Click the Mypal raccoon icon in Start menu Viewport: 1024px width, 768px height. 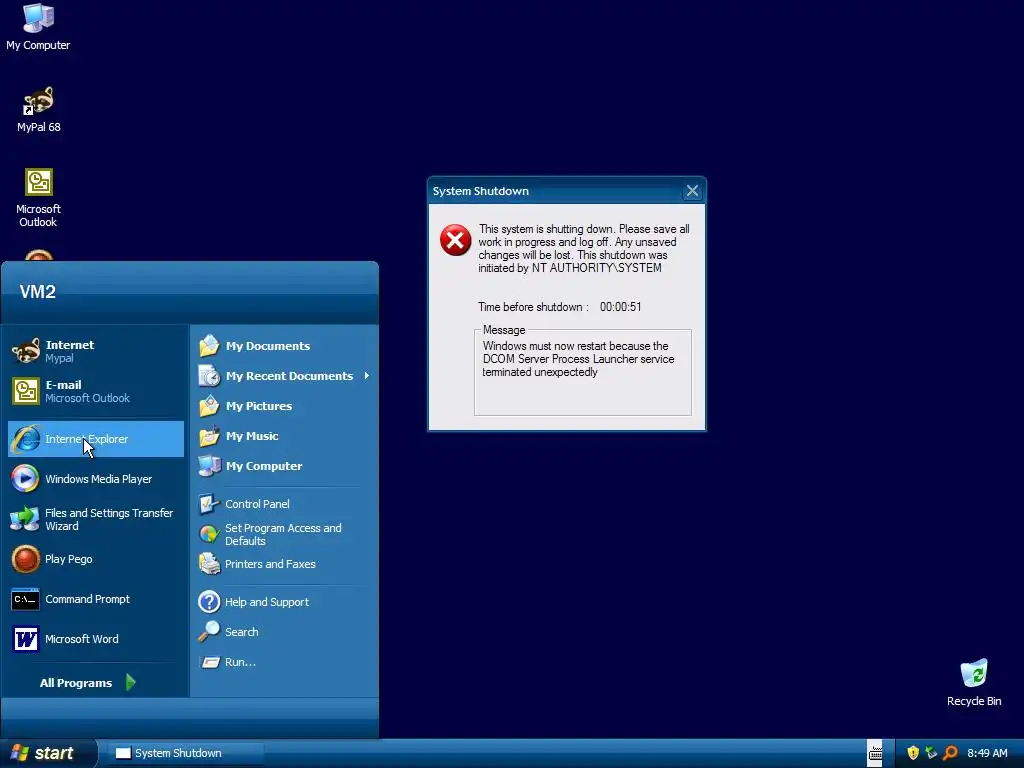(26, 351)
